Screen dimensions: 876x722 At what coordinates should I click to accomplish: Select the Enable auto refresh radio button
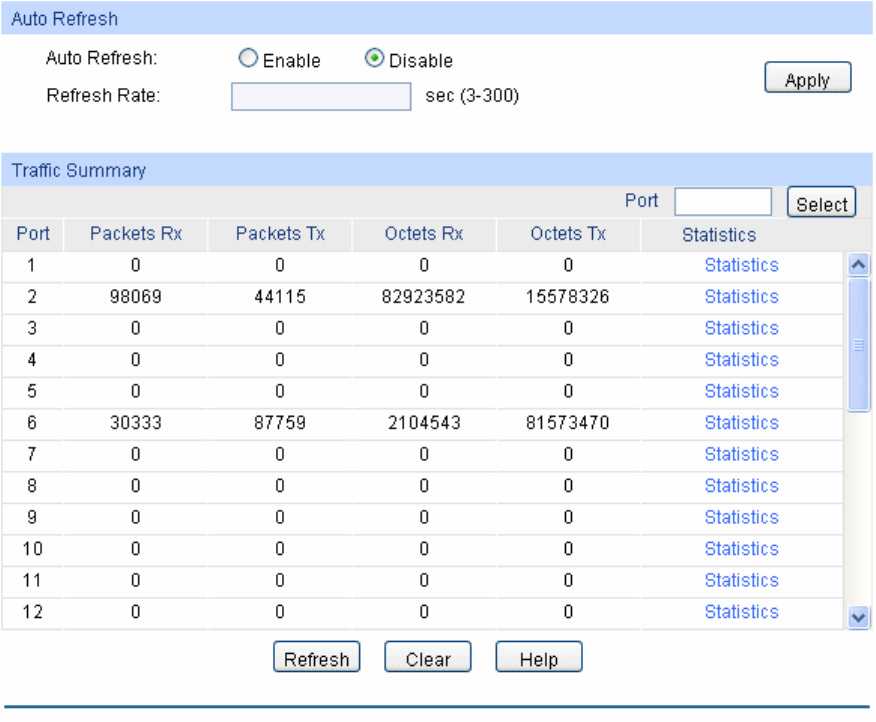click(248, 60)
